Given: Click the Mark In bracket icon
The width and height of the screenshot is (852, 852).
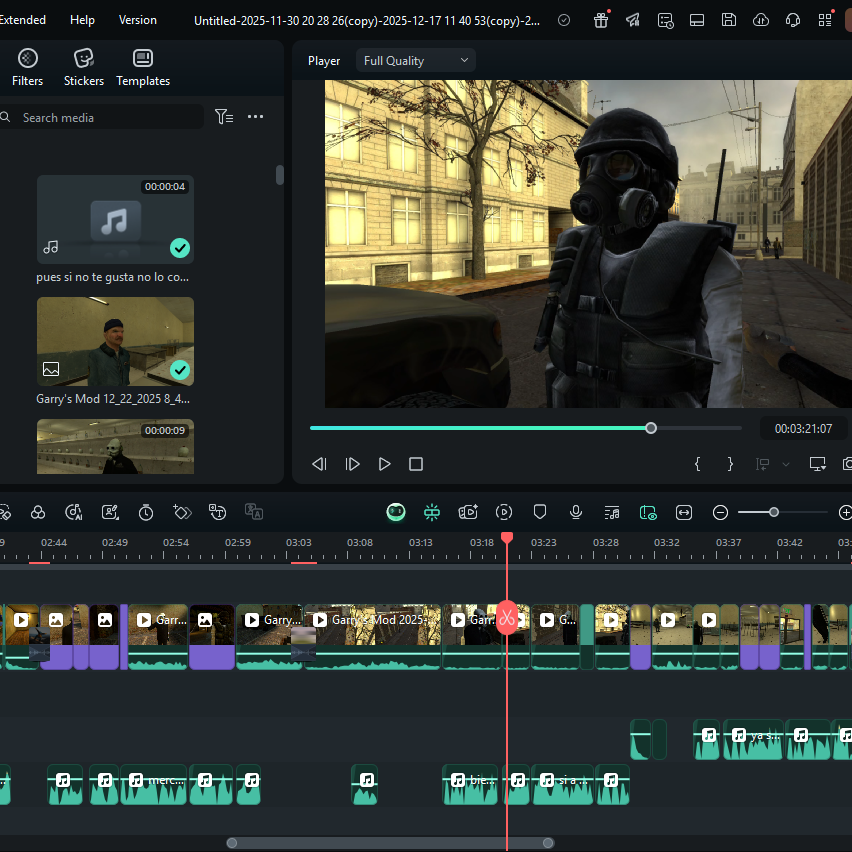Looking at the screenshot, I should 698,464.
